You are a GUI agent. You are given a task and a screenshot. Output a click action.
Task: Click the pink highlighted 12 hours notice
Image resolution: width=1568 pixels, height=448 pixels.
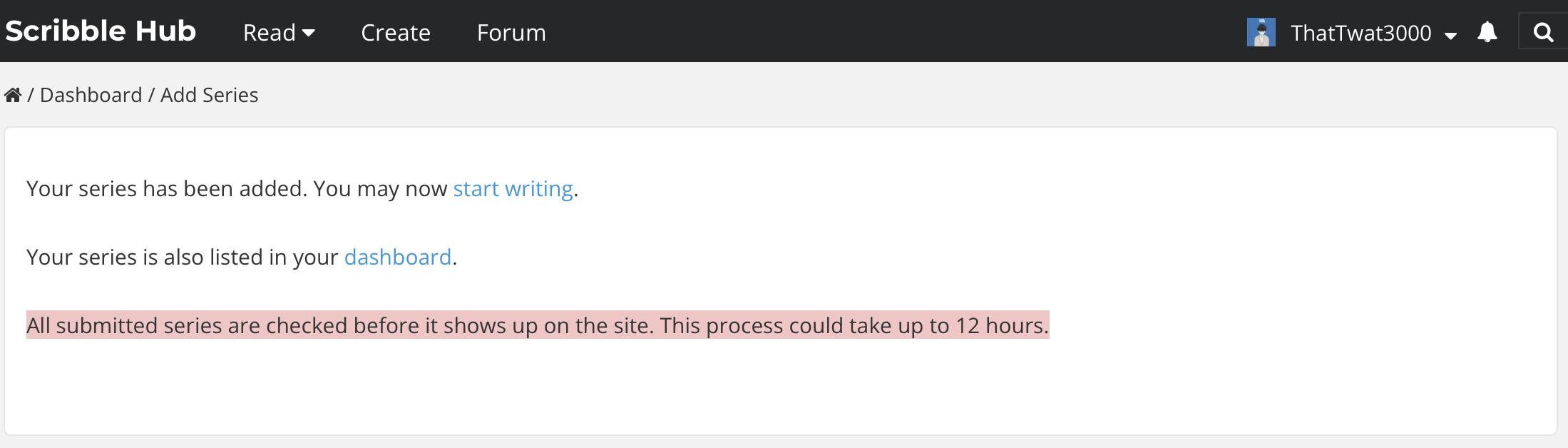point(538,325)
